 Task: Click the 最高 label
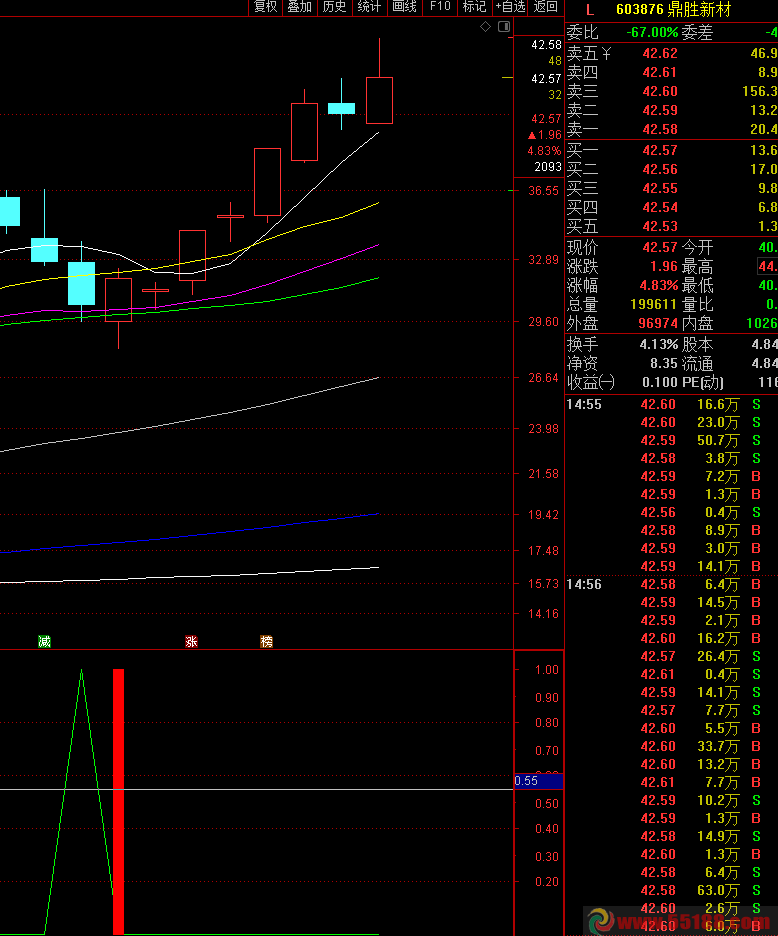coord(697,267)
